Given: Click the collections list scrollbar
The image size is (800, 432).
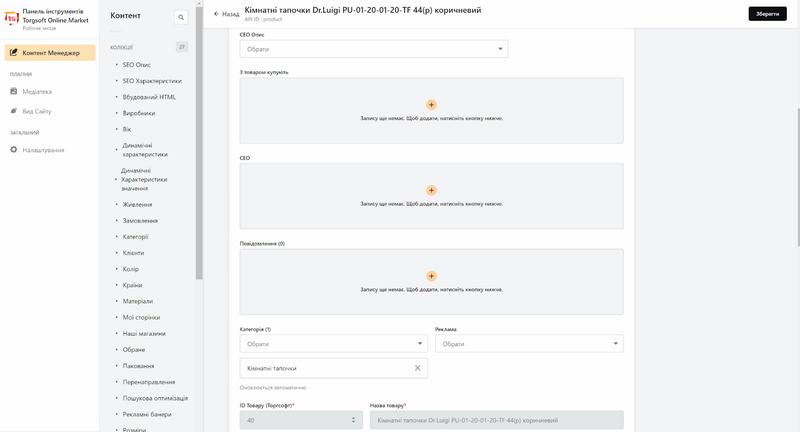Looking at the screenshot, I should click(199, 143).
